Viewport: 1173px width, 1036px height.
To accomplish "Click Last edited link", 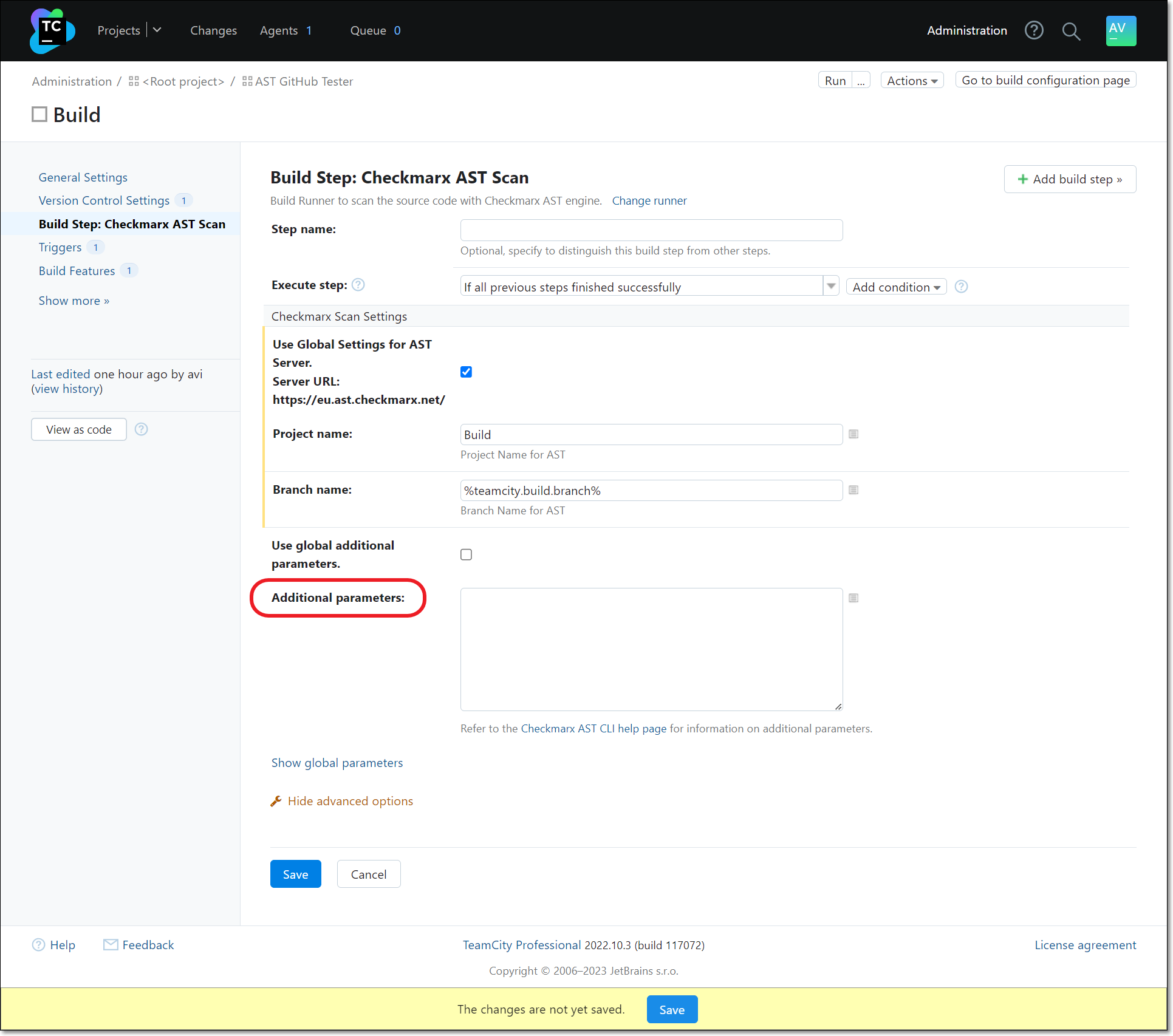I will (61, 374).
